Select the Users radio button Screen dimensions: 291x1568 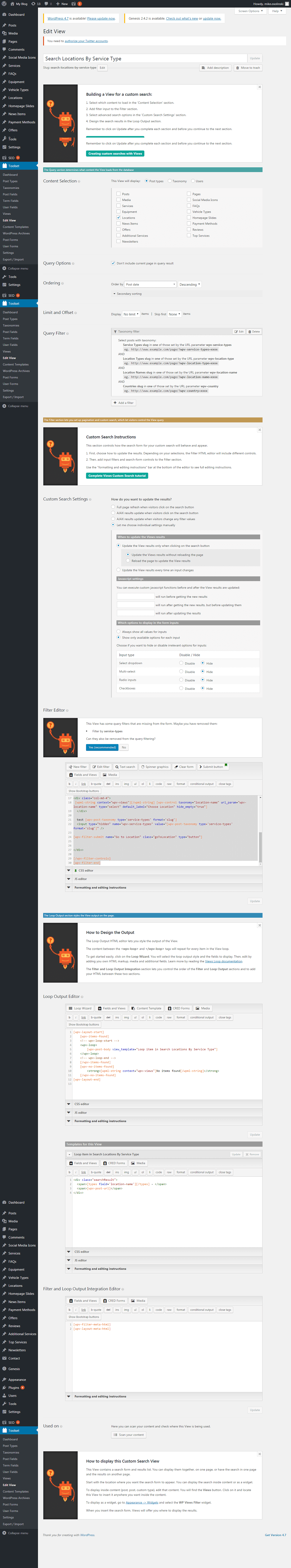(x=193, y=181)
